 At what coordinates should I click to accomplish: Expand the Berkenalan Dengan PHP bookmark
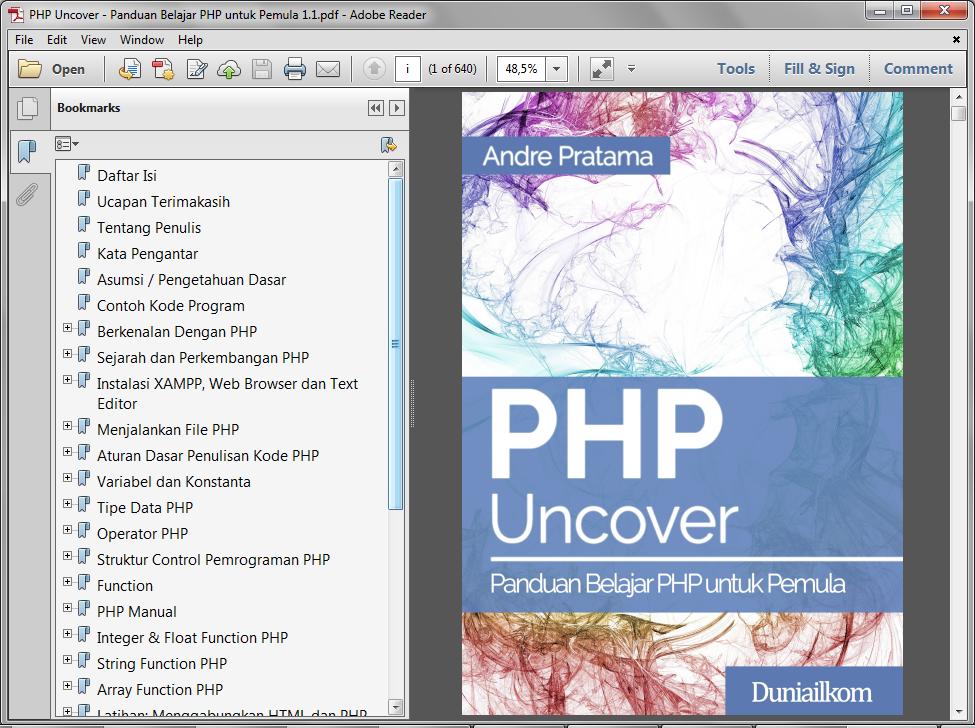pyautogui.click(x=68, y=328)
